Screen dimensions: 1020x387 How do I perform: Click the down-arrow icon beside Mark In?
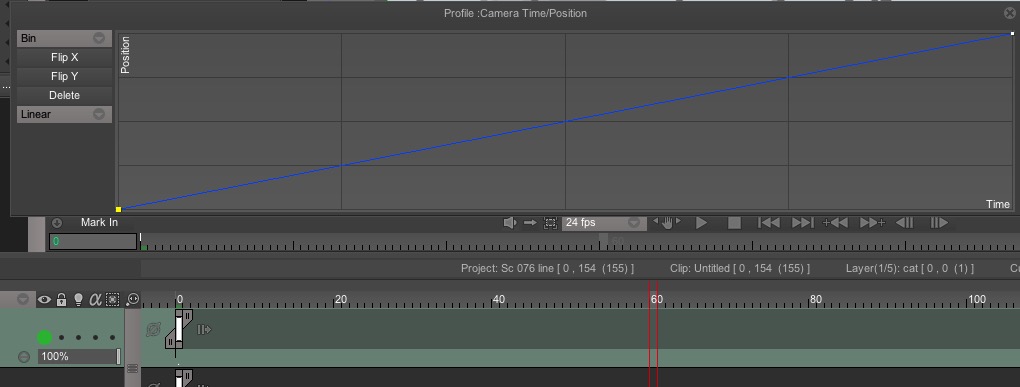click(57, 223)
